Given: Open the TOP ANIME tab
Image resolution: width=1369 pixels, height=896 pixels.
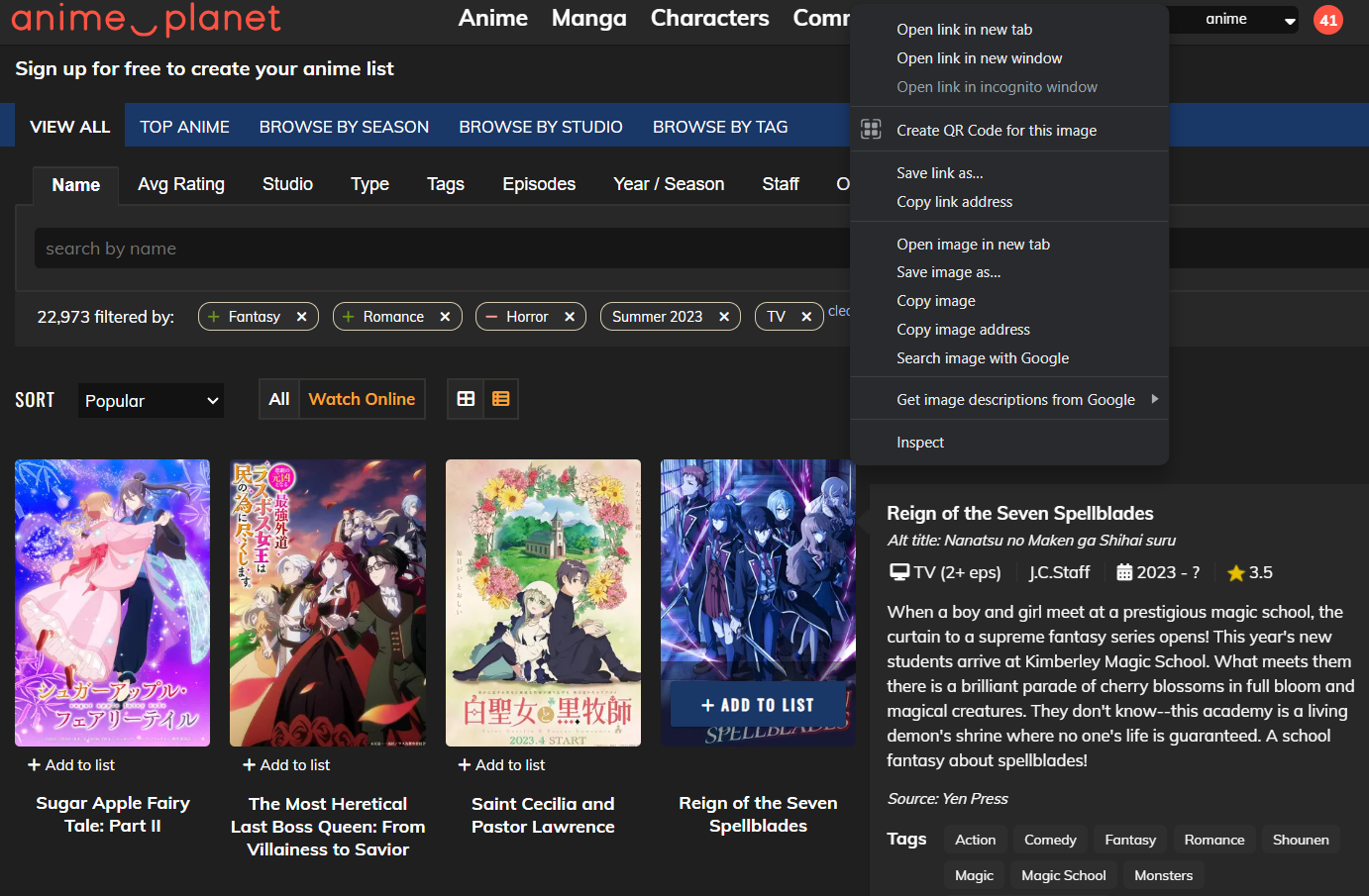Looking at the screenshot, I should click(184, 127).
